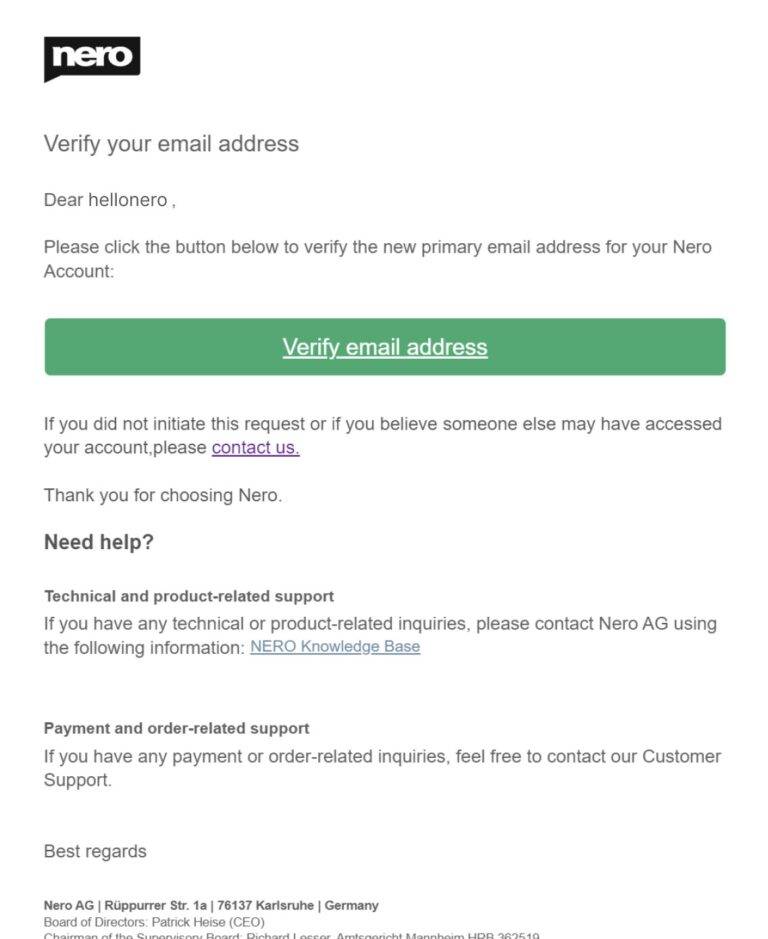Click the Nero logo at top
This screenshot has width=768, height=939.
pos(92,58)
